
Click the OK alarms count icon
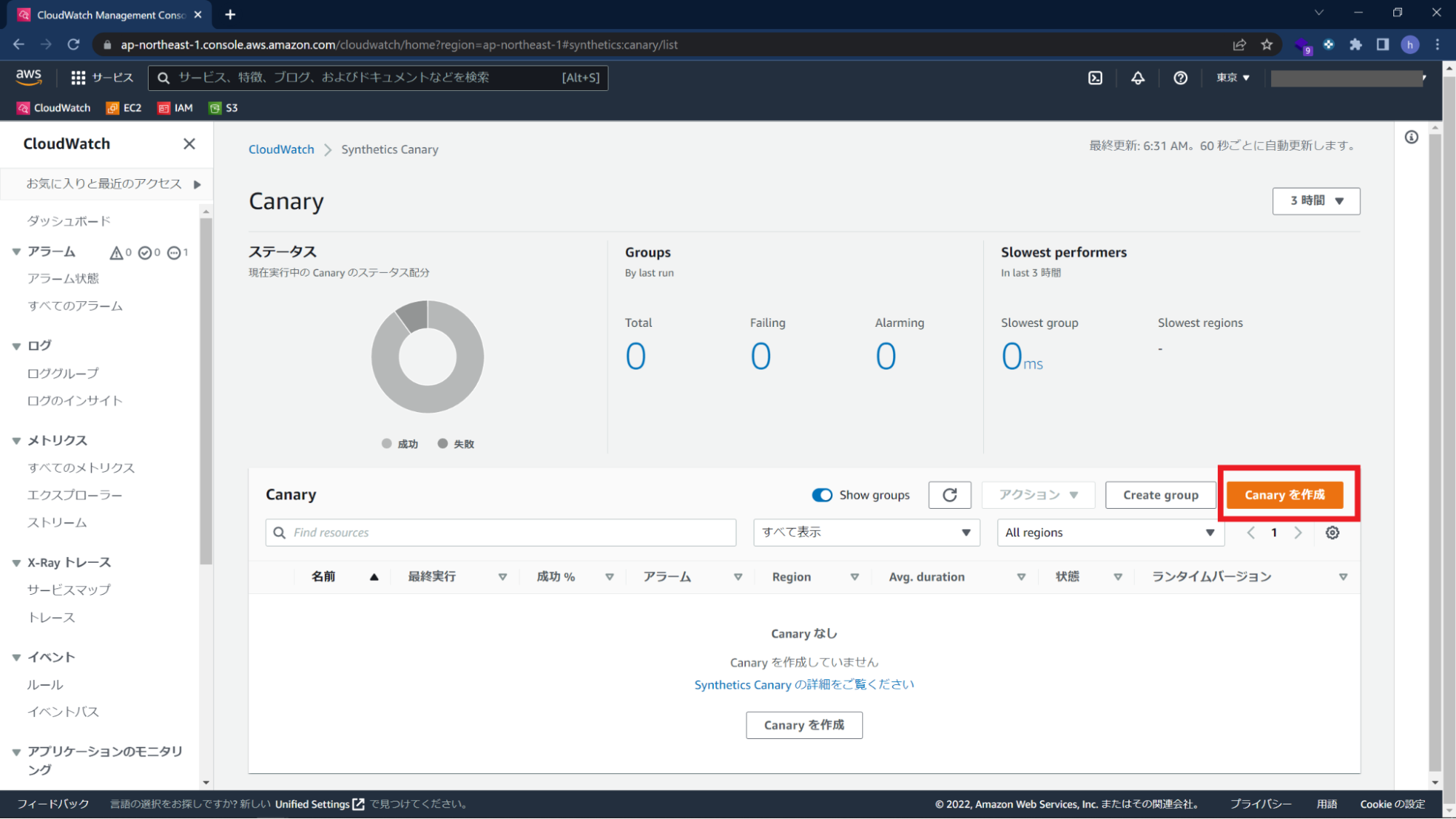pos(145,253)
